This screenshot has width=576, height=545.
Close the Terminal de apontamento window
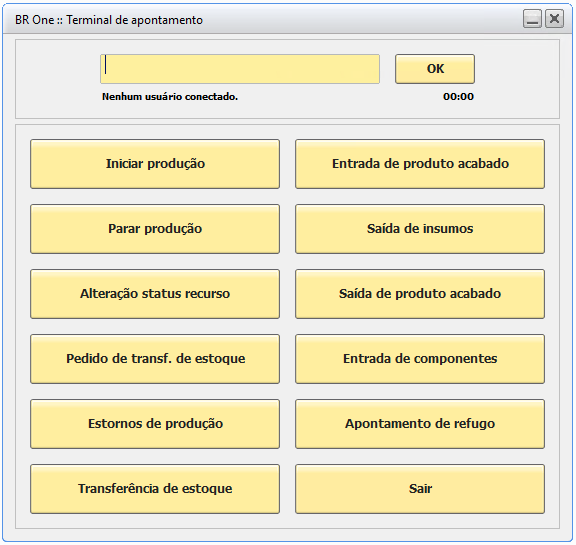(554, 19)
